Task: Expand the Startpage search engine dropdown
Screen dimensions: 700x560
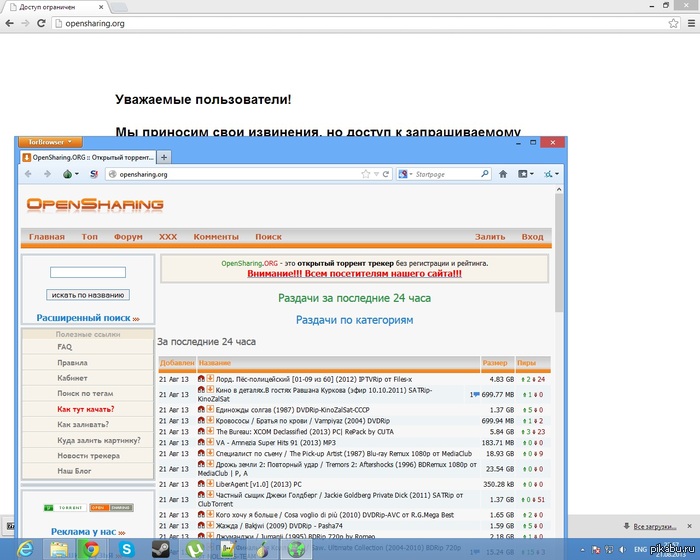Action: (408, 174)
